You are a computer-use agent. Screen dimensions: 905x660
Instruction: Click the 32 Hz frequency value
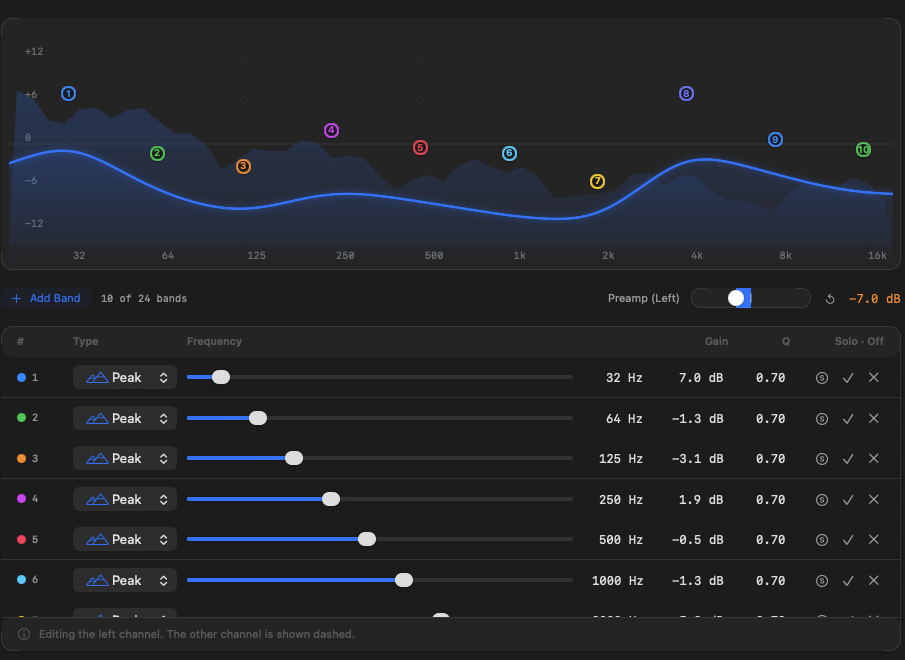tap(624, 378)
